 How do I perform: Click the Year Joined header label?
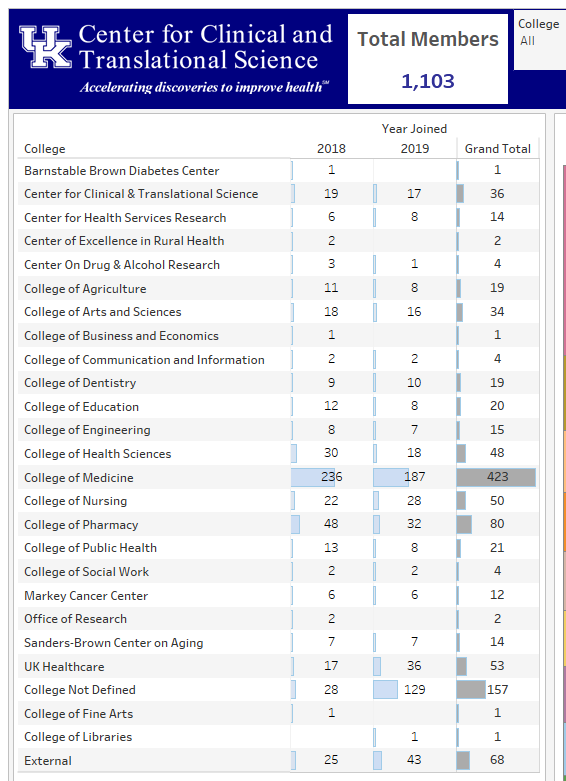click(415, 129)
